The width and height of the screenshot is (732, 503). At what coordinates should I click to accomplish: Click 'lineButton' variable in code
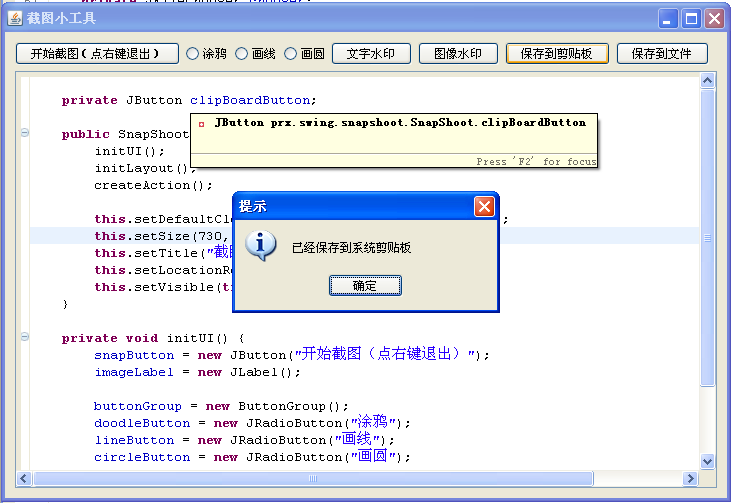(134, 440)
